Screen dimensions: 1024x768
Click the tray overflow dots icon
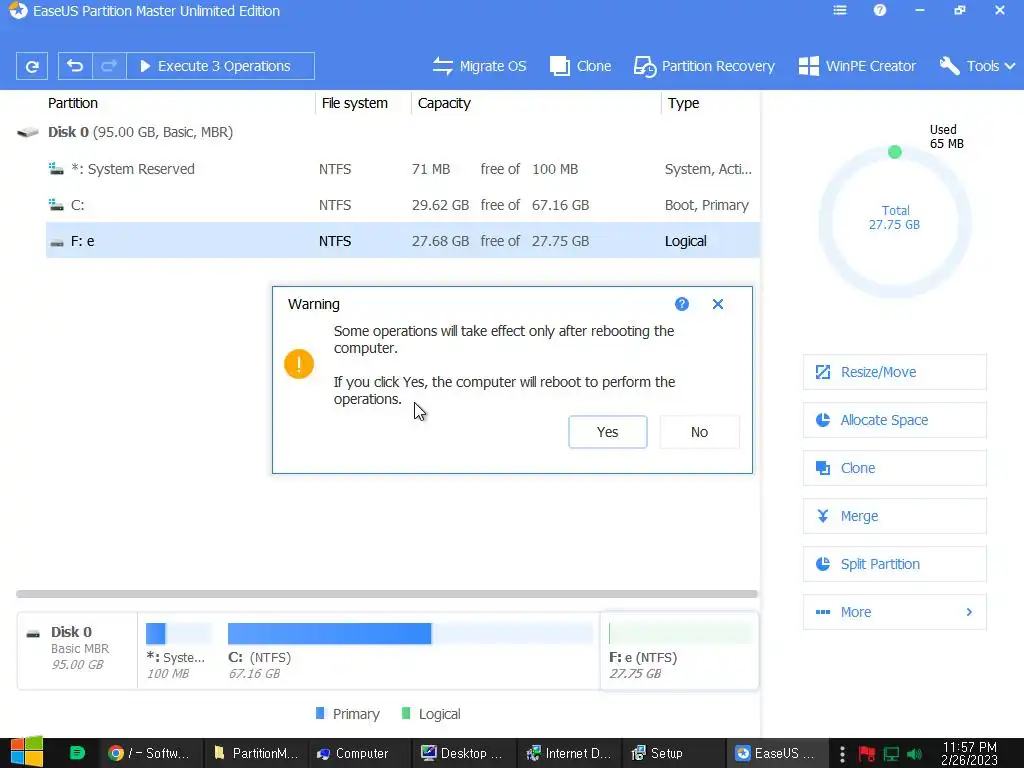point(842,754)
